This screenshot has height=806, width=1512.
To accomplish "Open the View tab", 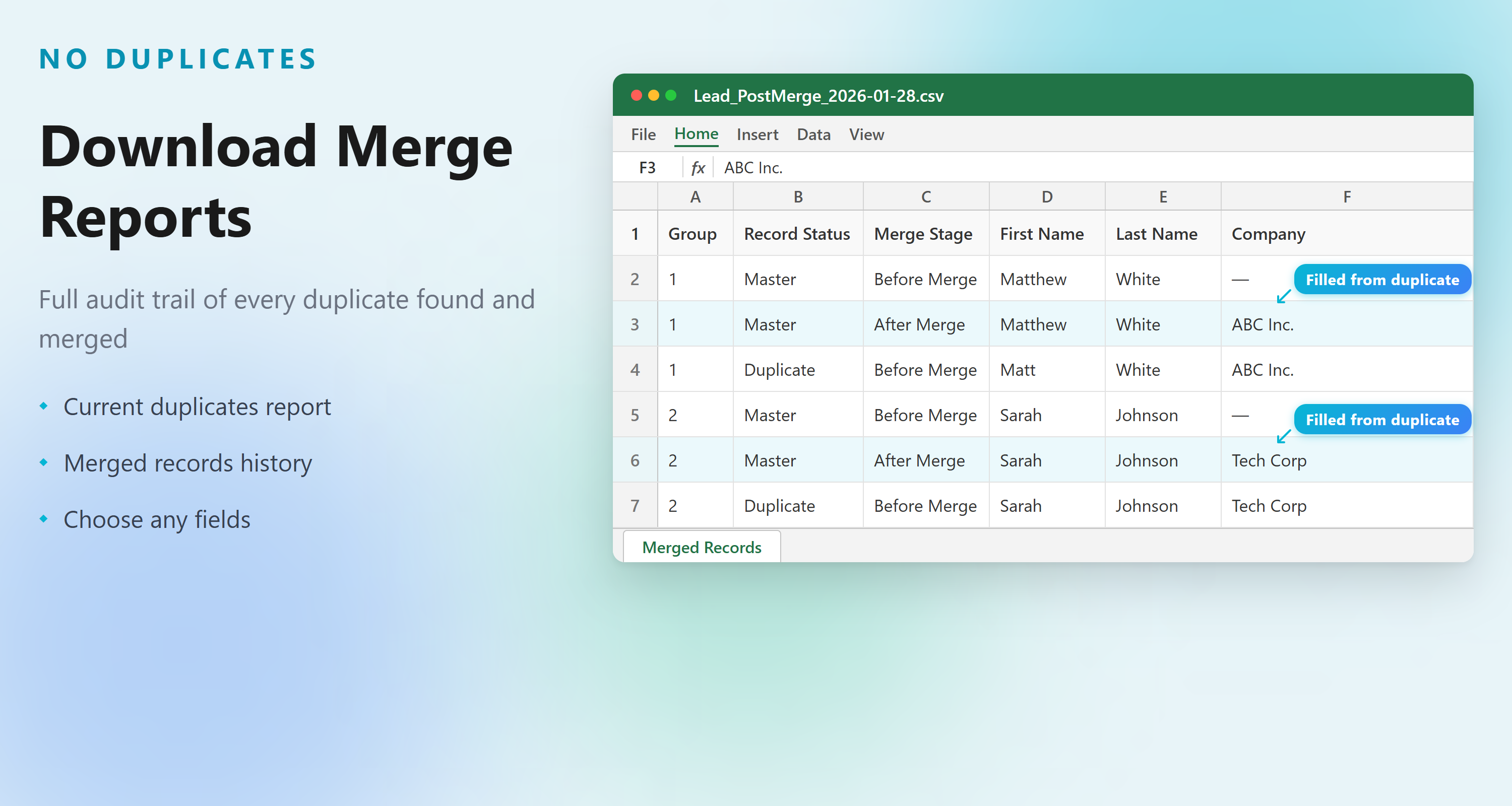I will click(866, 135).
